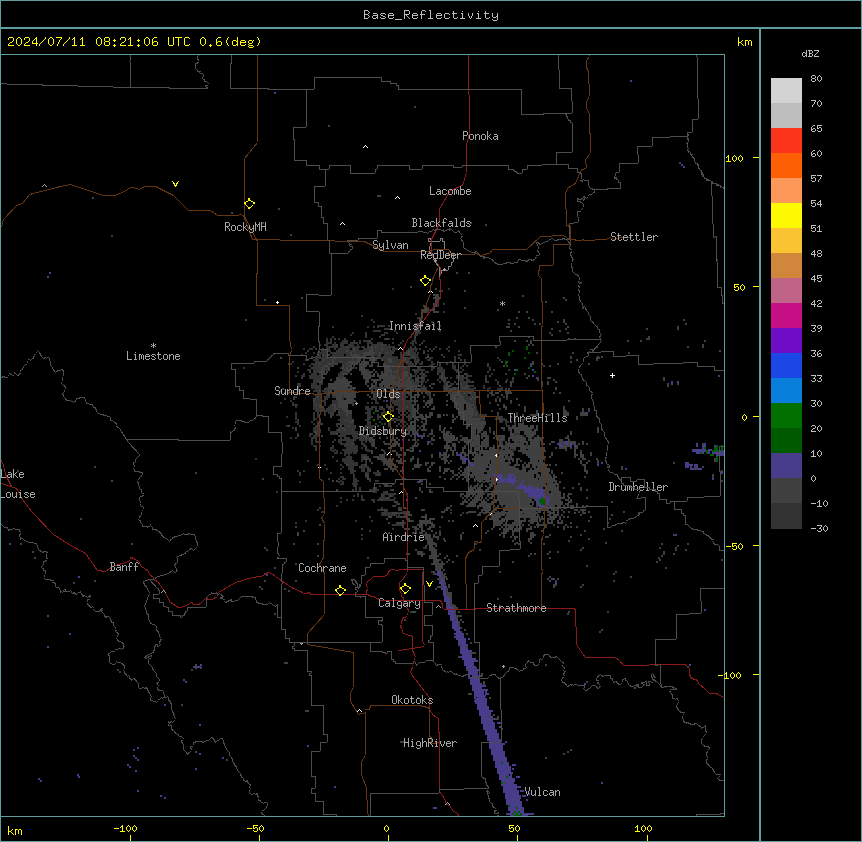Click the dBZ legend heading

[810, 53]
